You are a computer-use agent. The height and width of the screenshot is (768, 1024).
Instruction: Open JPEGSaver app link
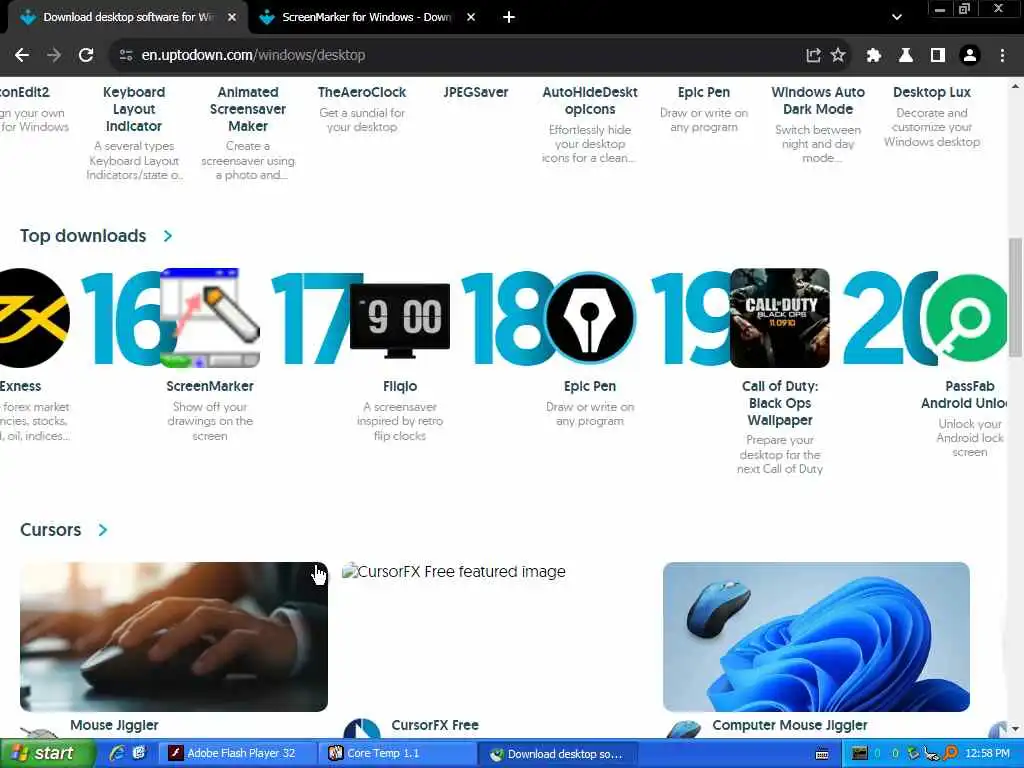(x=476, y=92)
